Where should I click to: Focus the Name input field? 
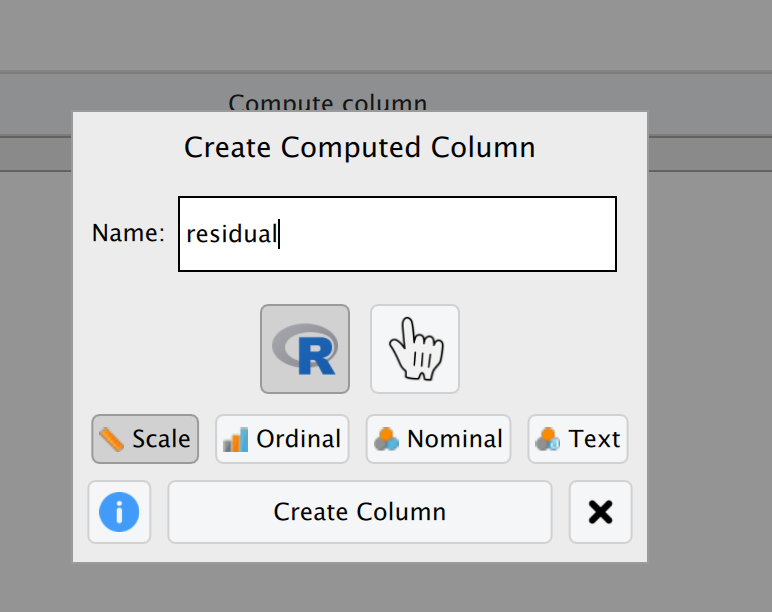click(397, 234)
